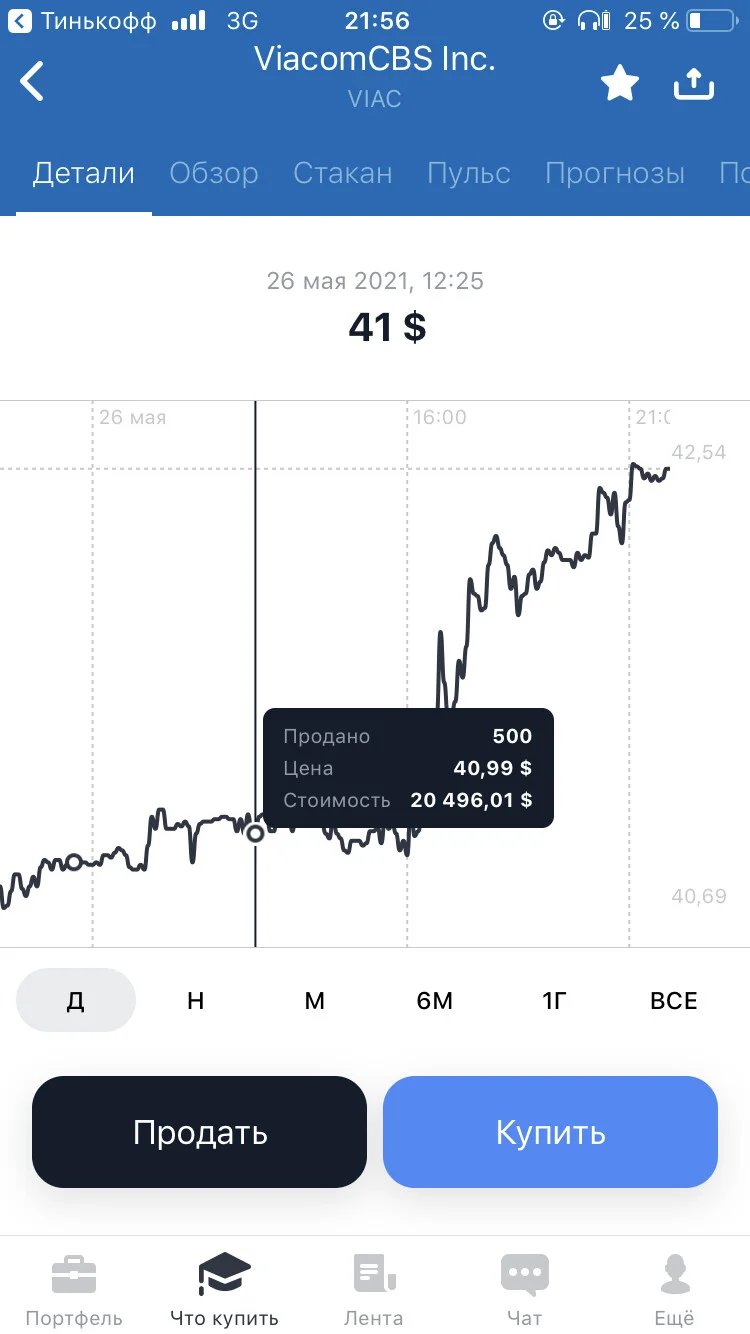
Task: Add VIAC to favorites with star icon
Action: [x=620, y=83]
